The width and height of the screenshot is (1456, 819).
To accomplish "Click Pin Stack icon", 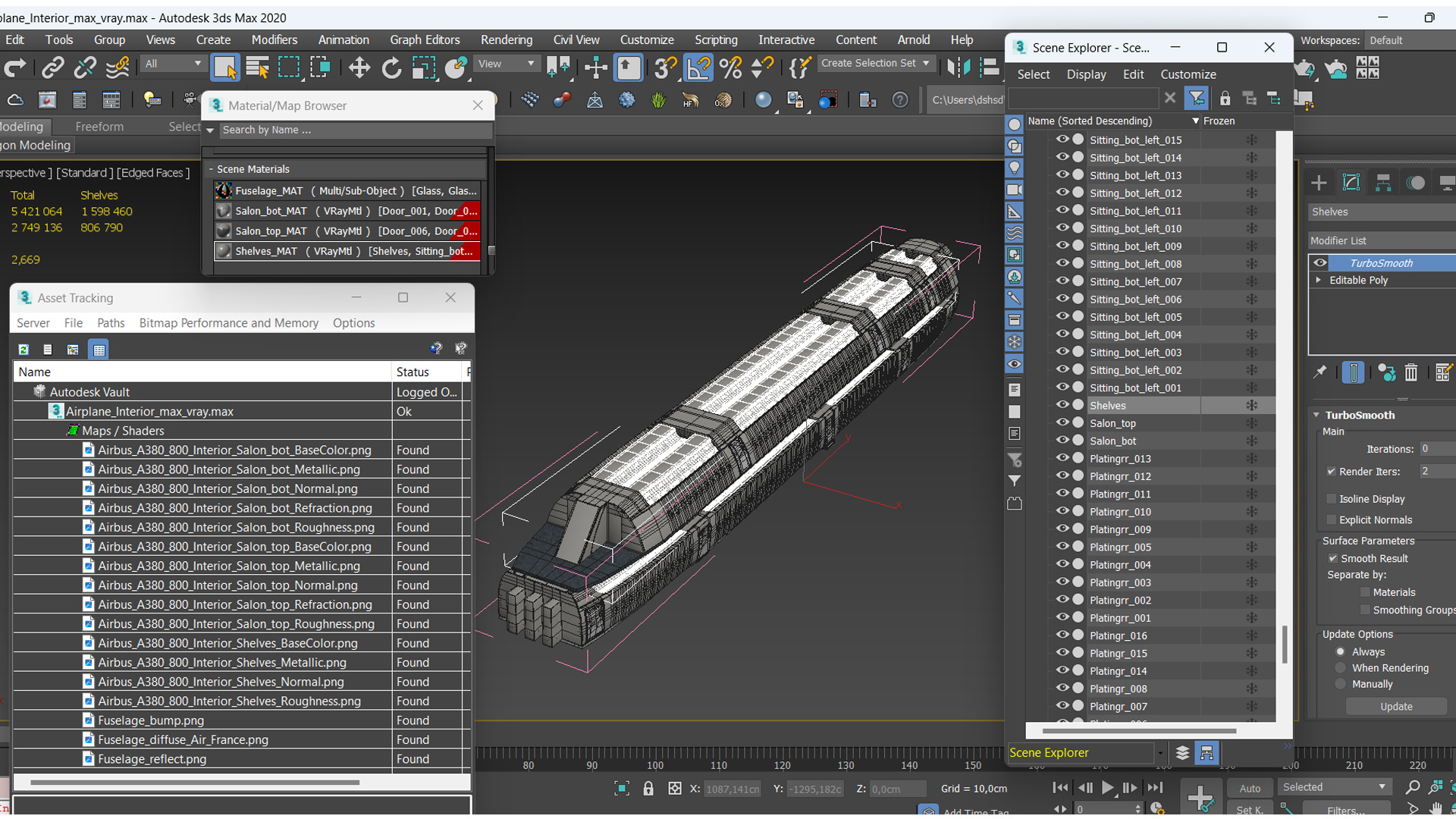I will tap(1320, 372).
